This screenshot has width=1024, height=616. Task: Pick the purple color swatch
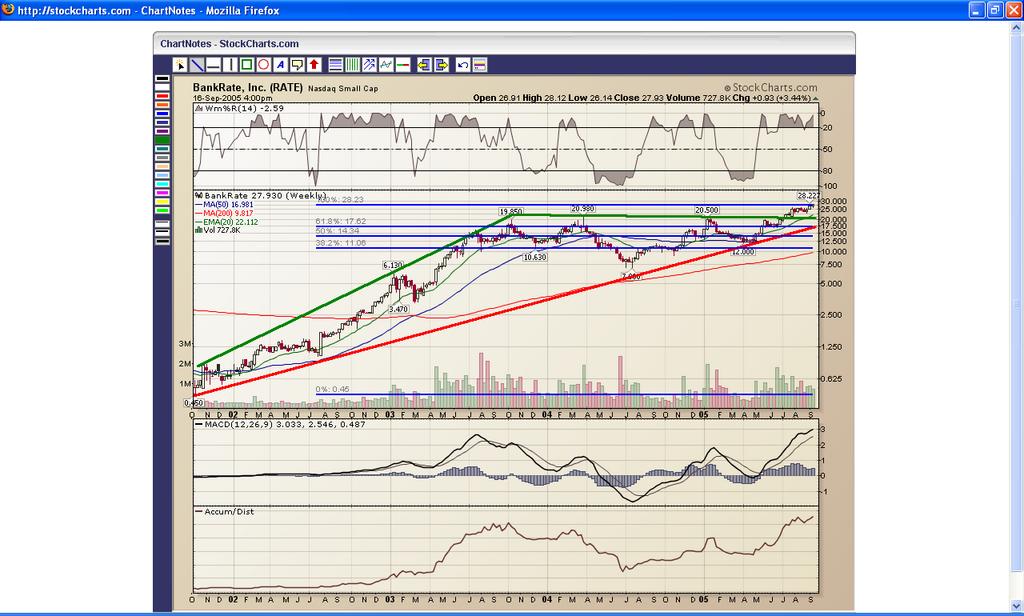pos(162,131)
